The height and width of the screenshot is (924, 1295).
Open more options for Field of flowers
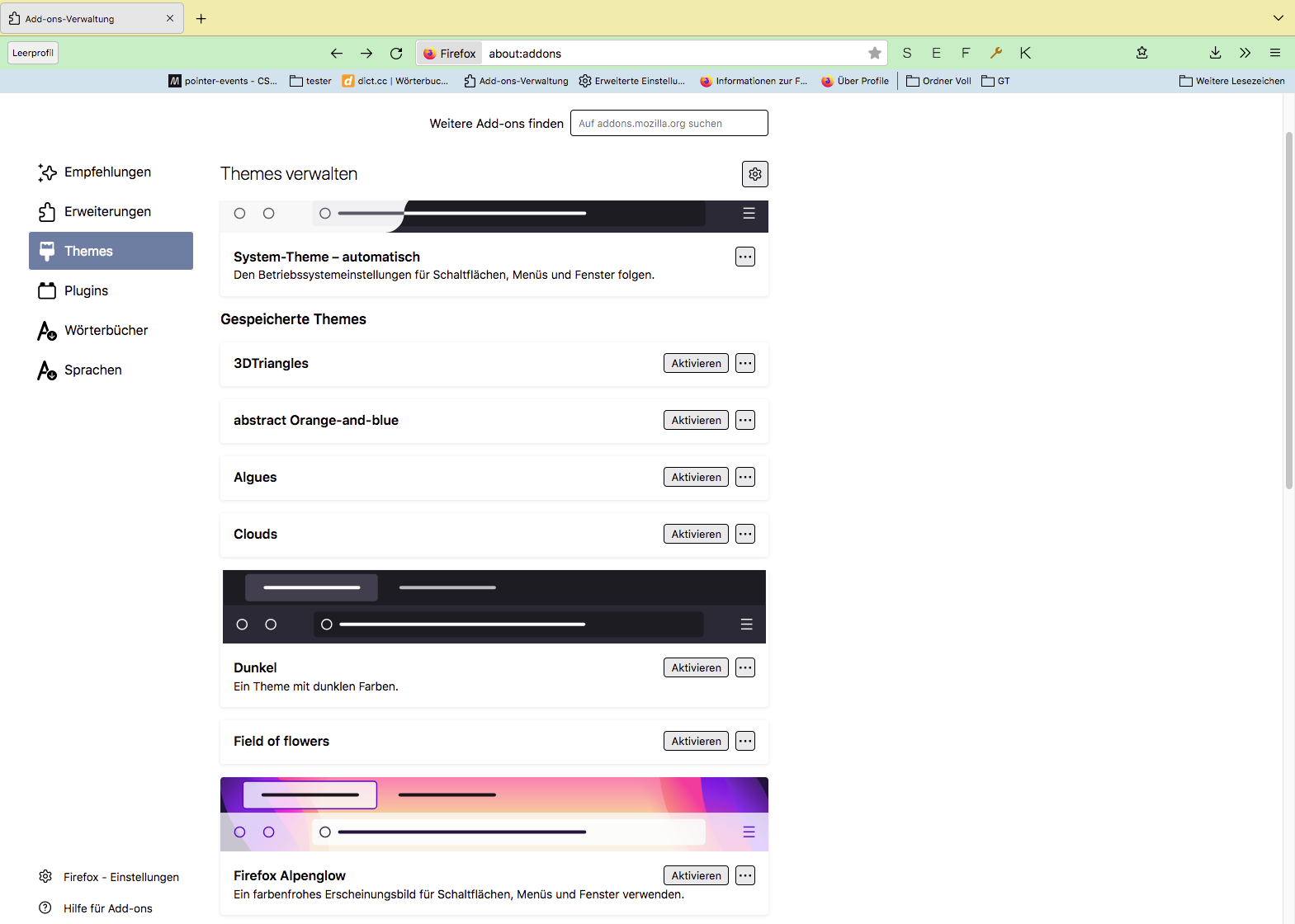[x=745, y=741]
